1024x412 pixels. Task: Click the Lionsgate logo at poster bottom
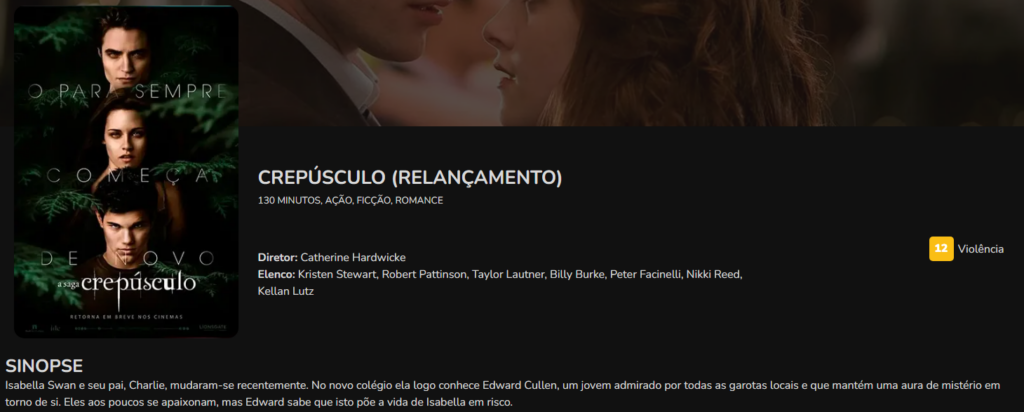(213, 327)
